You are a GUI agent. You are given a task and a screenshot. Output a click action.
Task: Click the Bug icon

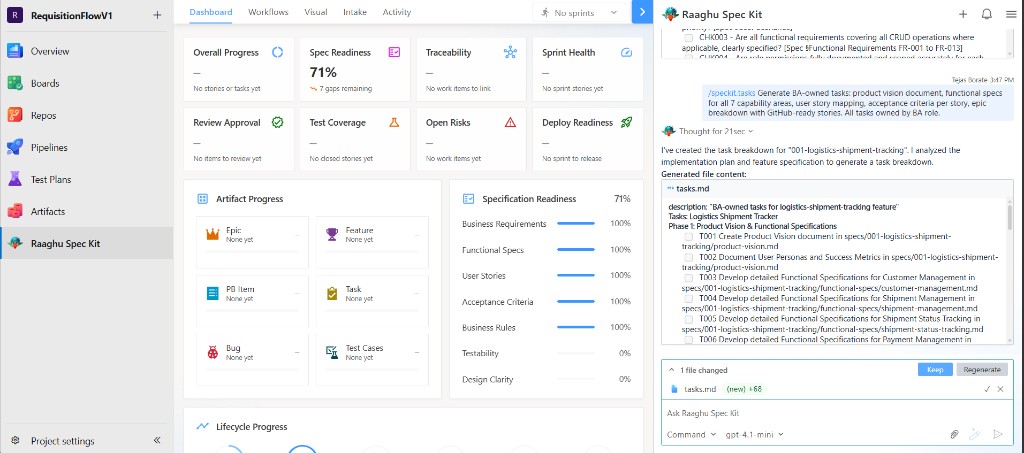click(x=212, y=352)
